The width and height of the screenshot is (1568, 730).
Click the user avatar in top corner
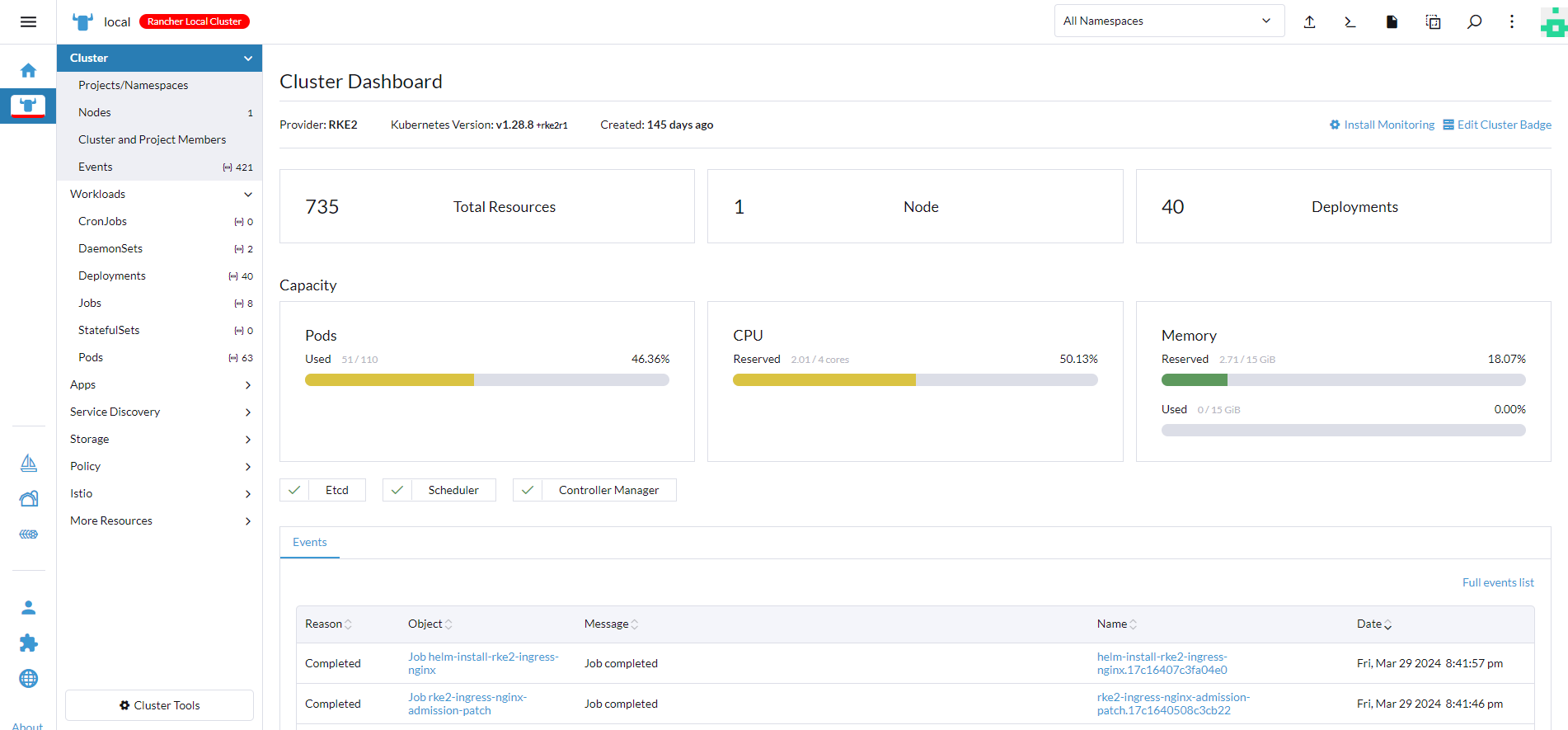click(x=1553, y=23)
